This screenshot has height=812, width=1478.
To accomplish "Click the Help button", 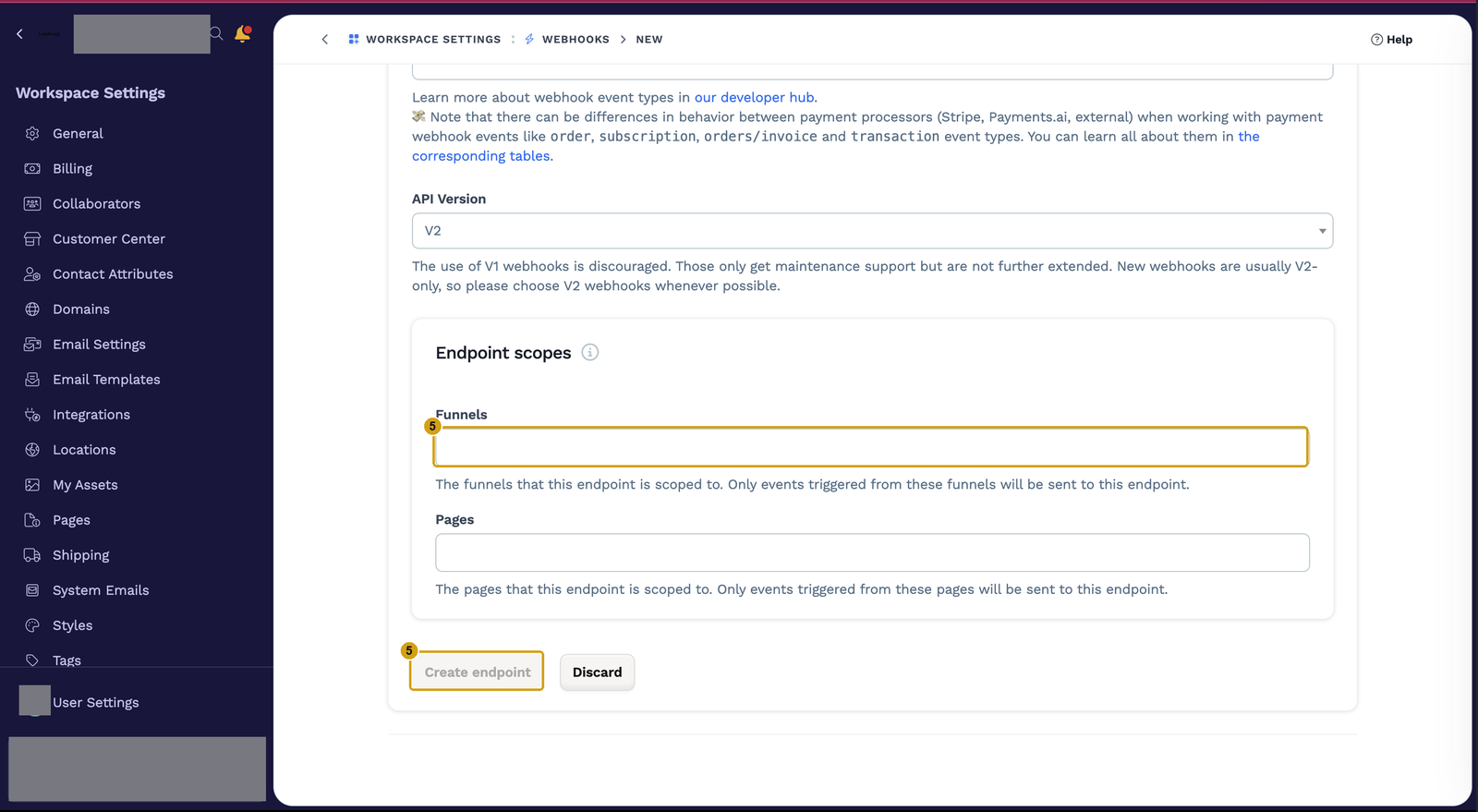I will coord(1391,39).
